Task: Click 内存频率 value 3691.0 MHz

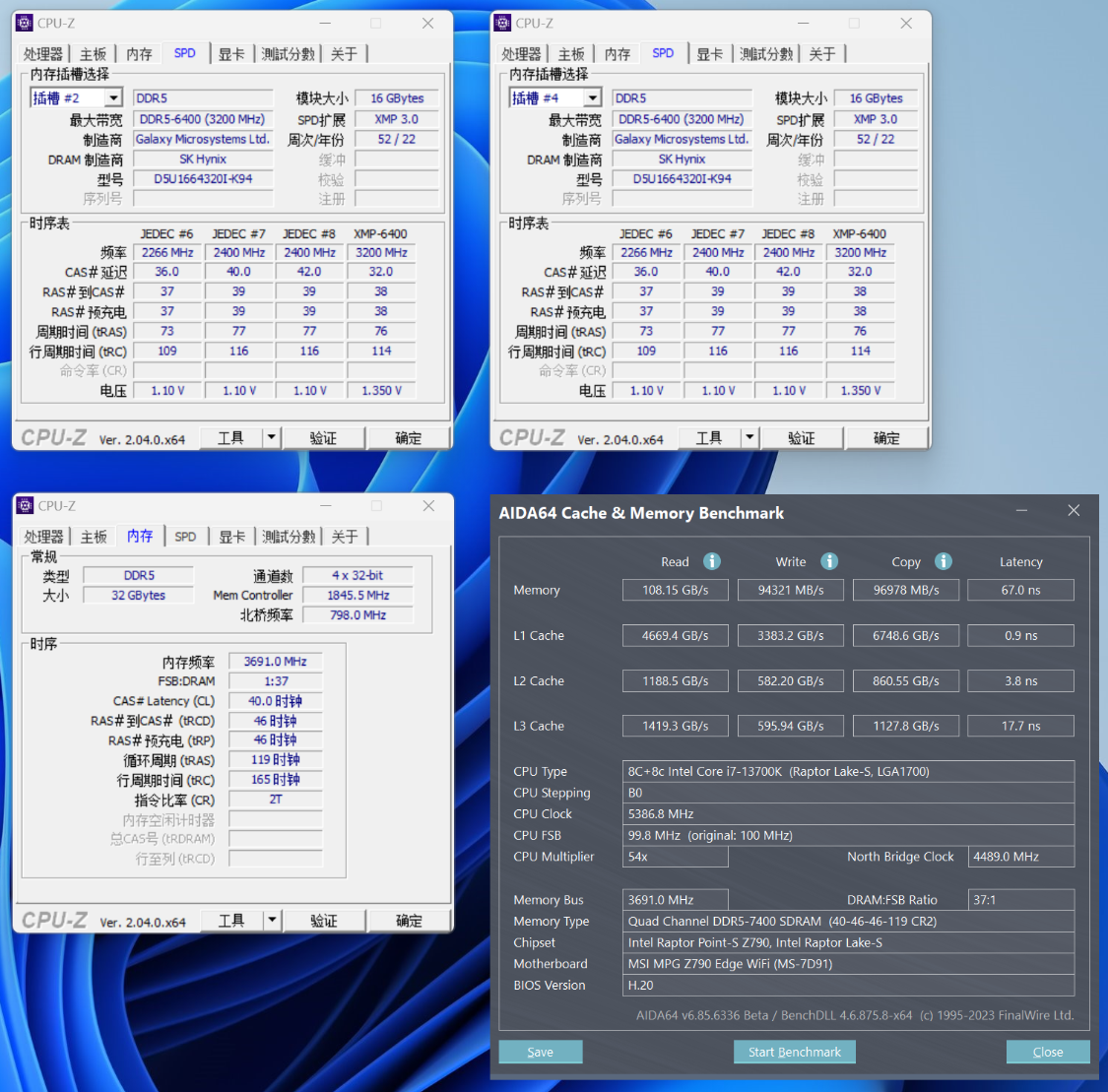Action: point(276,661)
